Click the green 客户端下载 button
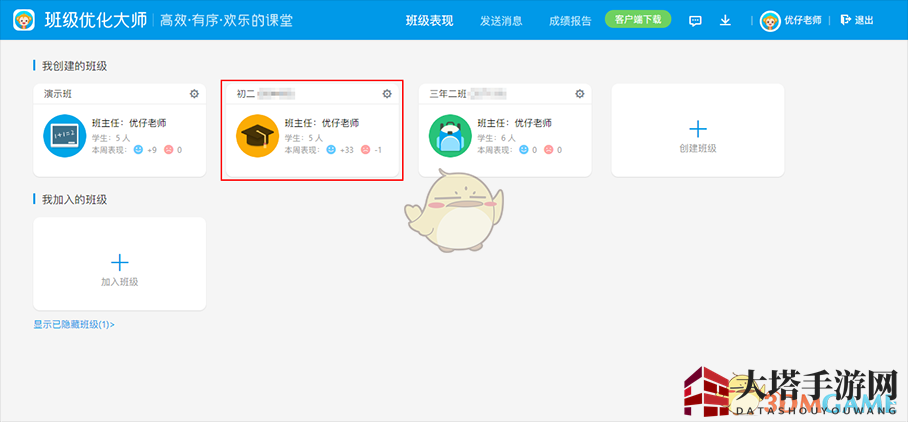The image size is (908, 422). pyautogui.click(x=638, y=19)
